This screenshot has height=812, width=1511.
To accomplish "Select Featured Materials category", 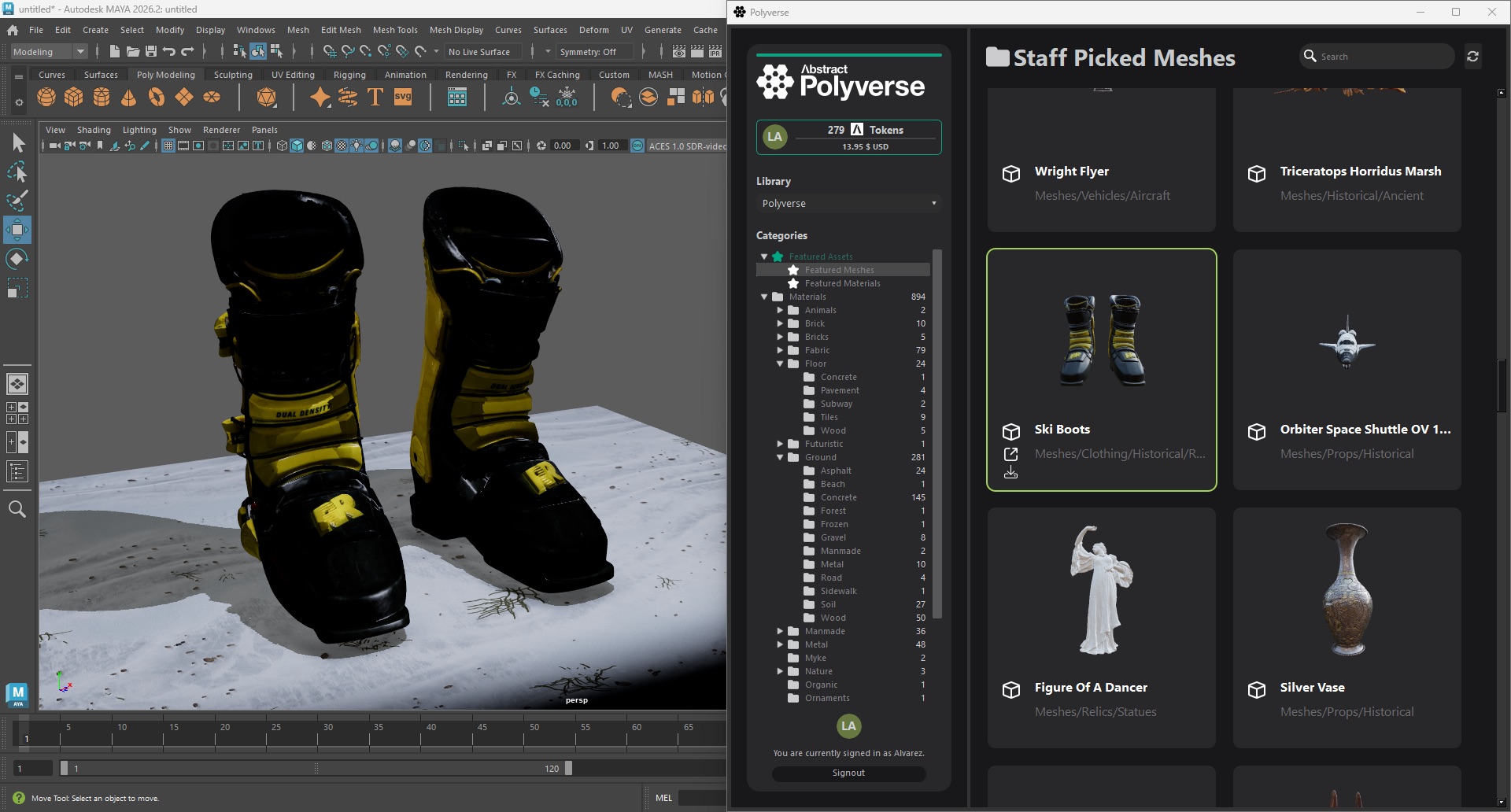I will coord(842,283).
